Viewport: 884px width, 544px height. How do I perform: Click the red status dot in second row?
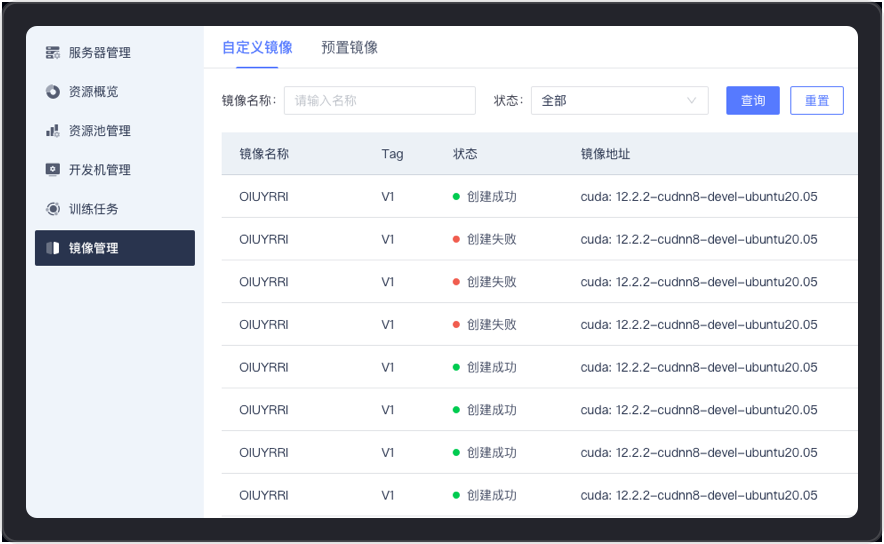pyautogui.click(x=456, y=240)
